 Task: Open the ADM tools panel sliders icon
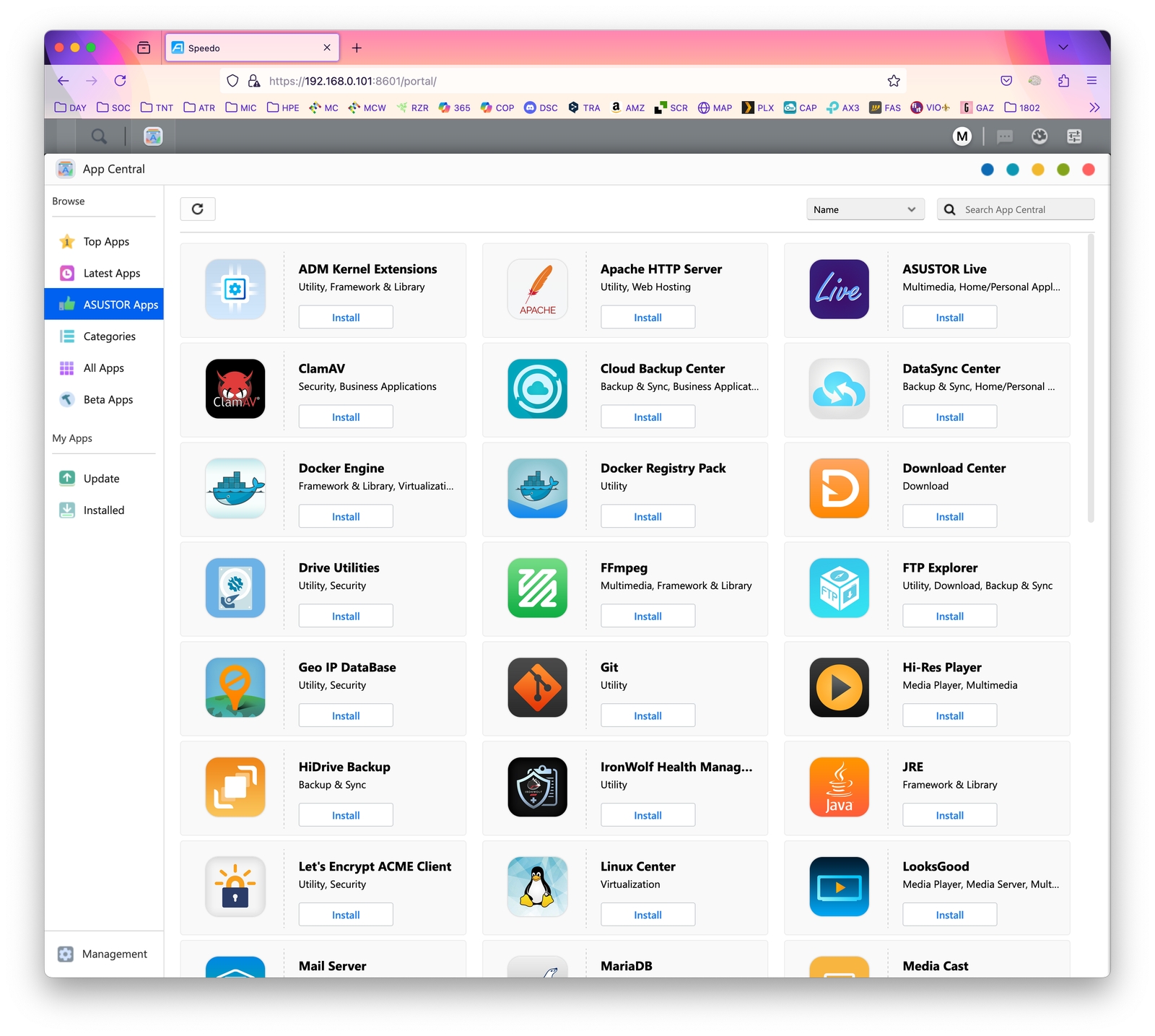(x=1074, y=136)
